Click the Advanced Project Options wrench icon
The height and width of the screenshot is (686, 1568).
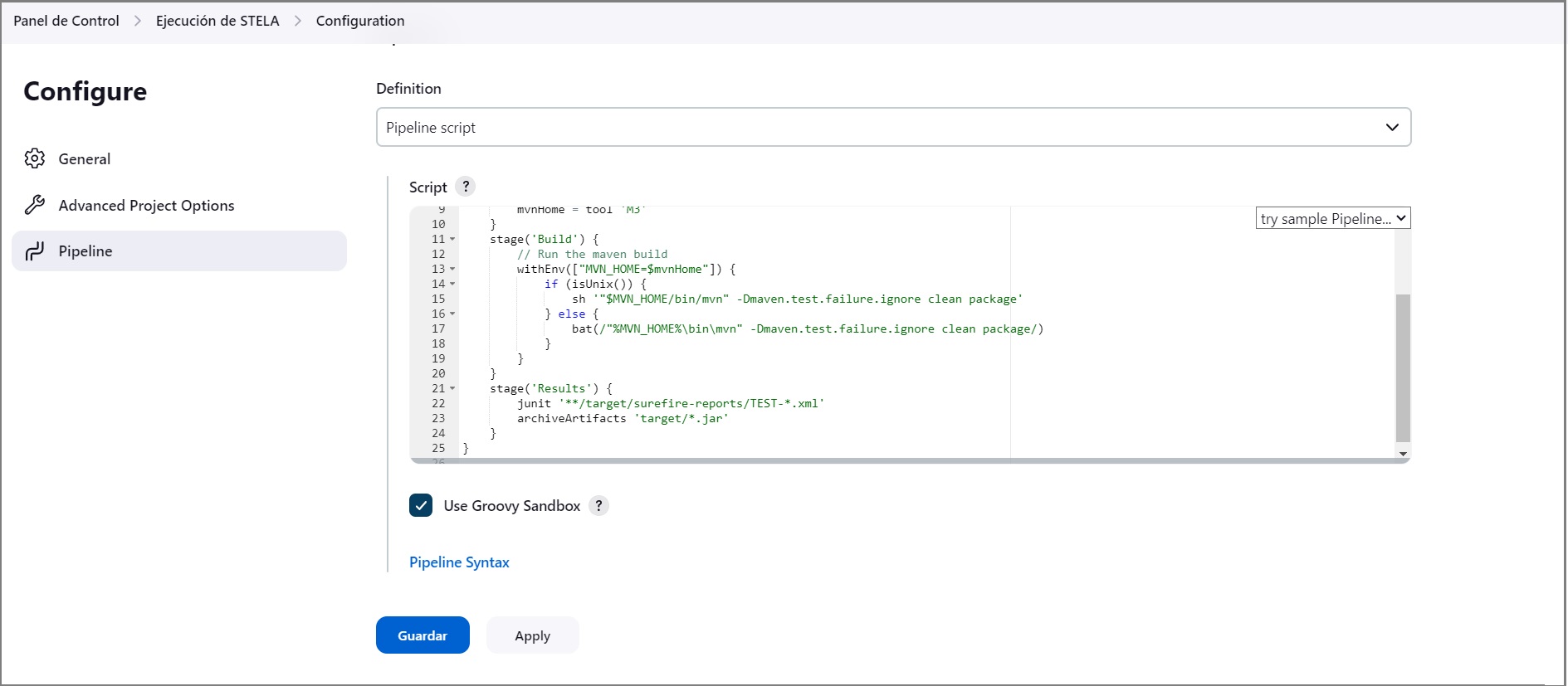35,205
